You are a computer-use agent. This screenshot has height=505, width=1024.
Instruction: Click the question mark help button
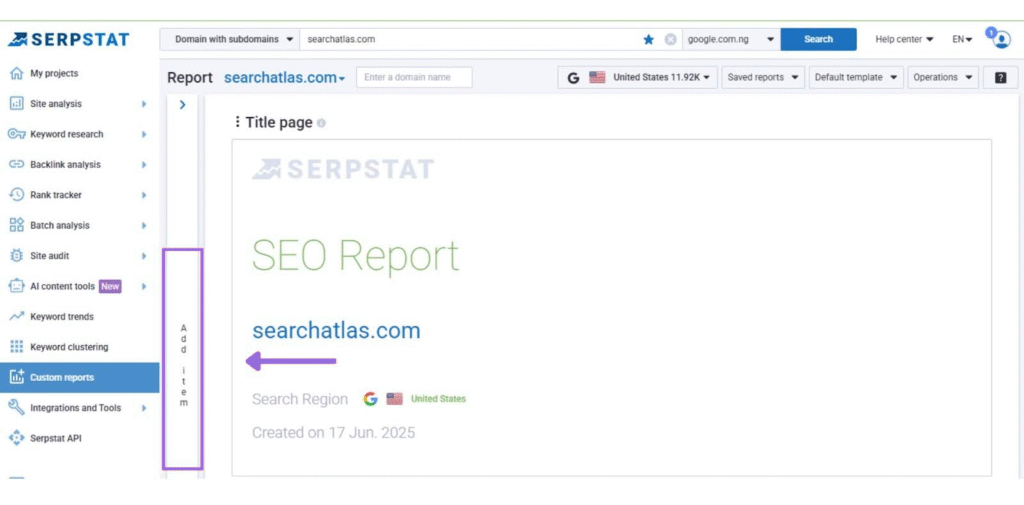pyautogui.click(x=1000, y=77)
